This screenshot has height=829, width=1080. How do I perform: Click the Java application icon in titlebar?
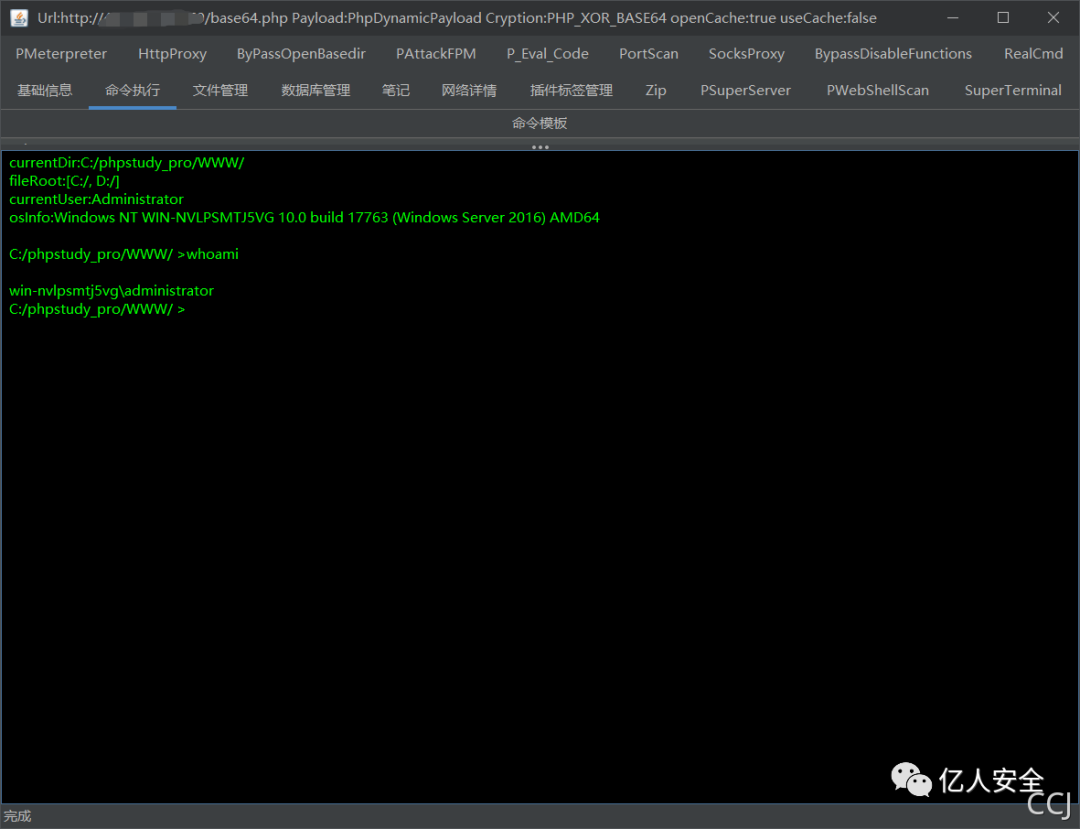[17, 17]
